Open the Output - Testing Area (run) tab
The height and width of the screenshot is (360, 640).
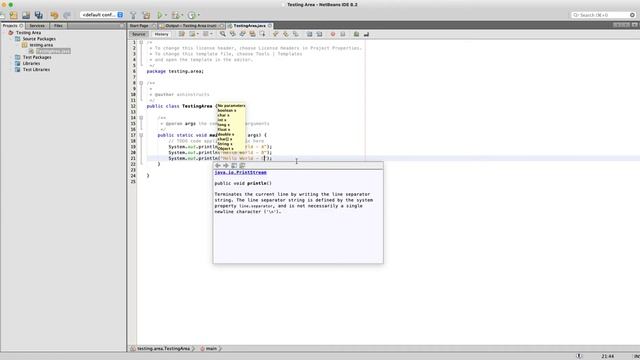[x=191, y=25]
